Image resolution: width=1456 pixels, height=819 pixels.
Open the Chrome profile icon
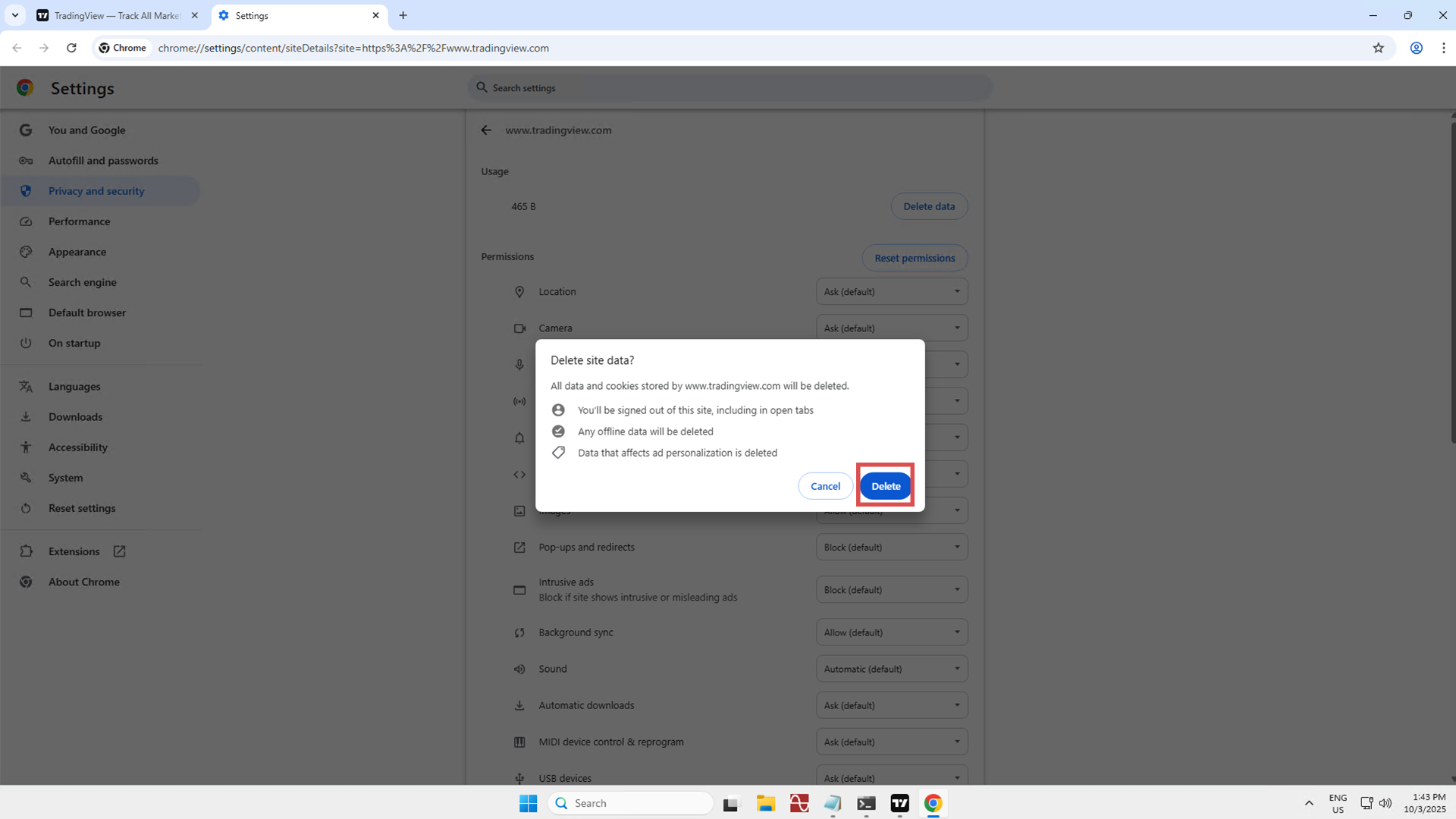pos(1416,48)
